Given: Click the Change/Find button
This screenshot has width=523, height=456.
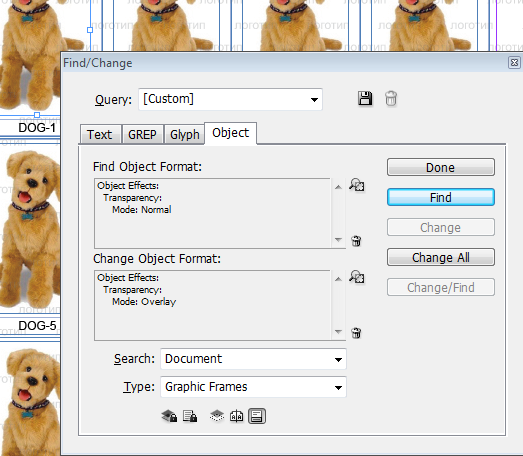Looking at the screenshot, I should [441, 287].
